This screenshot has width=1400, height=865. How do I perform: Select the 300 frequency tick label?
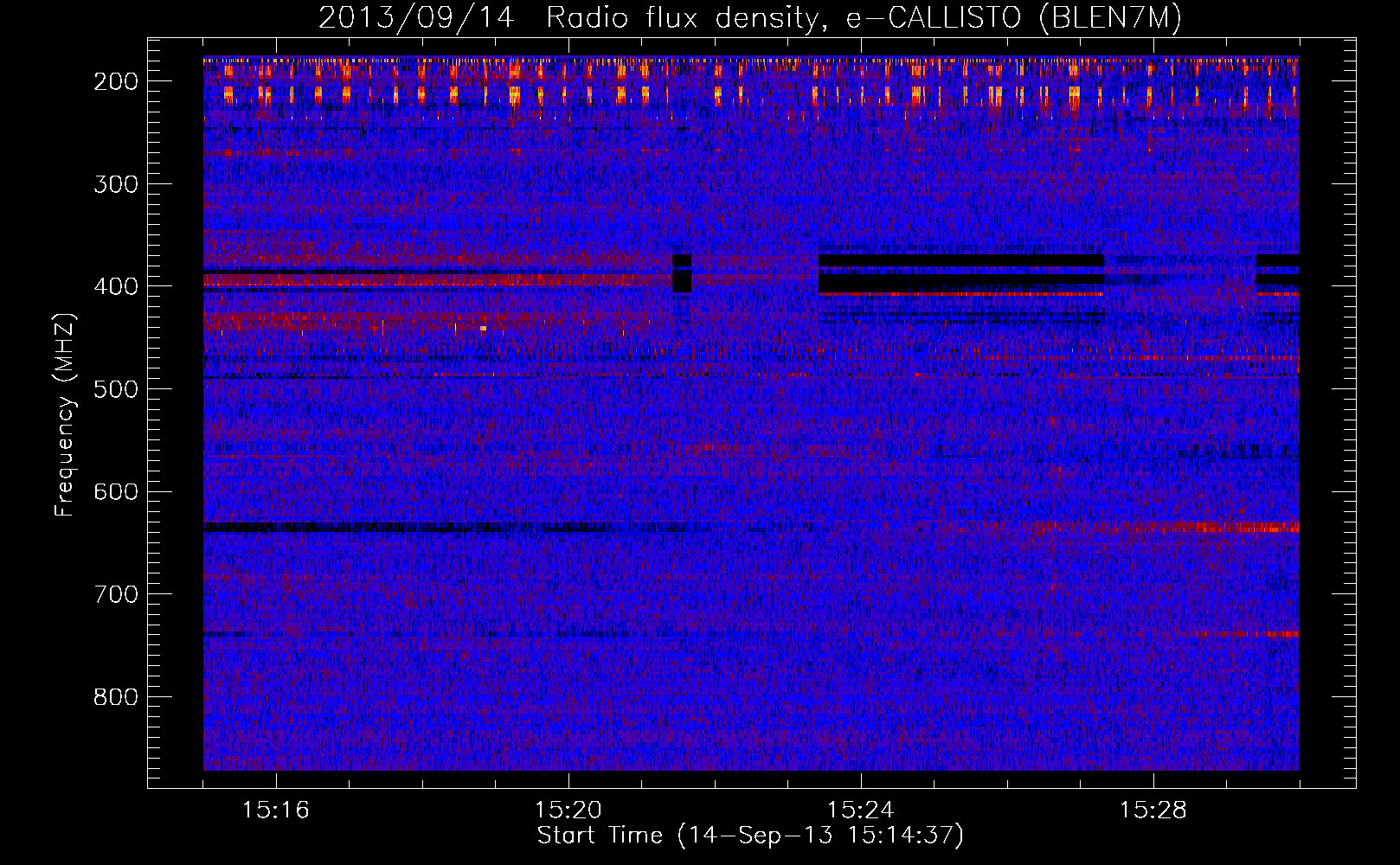point(115,184)
